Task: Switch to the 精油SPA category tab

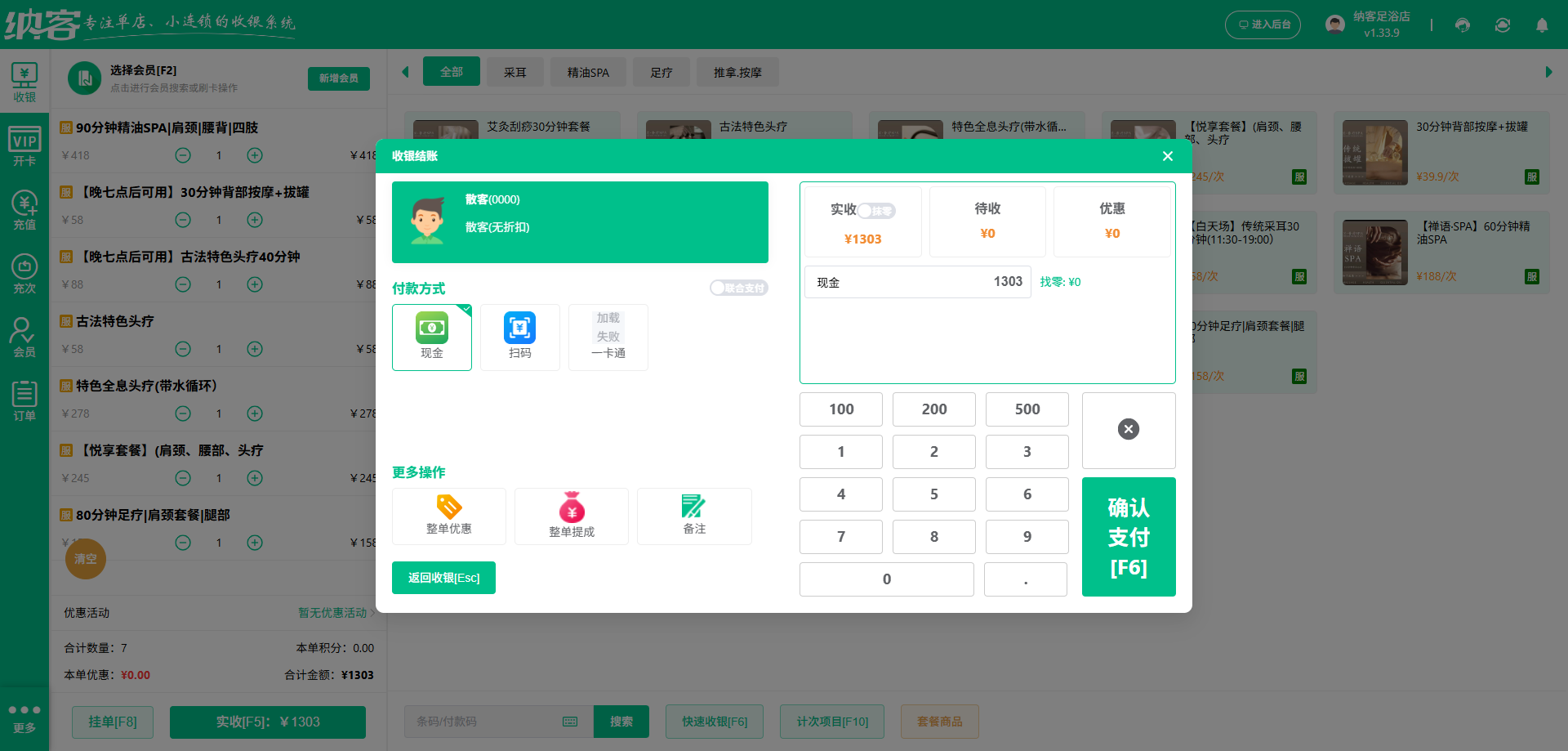Action: [587, 72]
